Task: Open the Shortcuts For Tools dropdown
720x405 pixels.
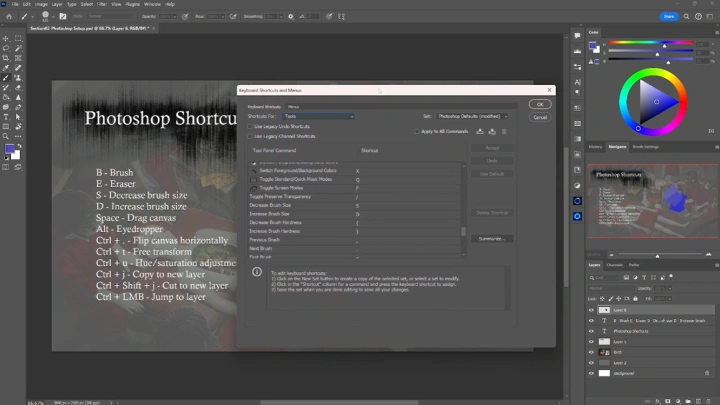Action: coord(318,117)
